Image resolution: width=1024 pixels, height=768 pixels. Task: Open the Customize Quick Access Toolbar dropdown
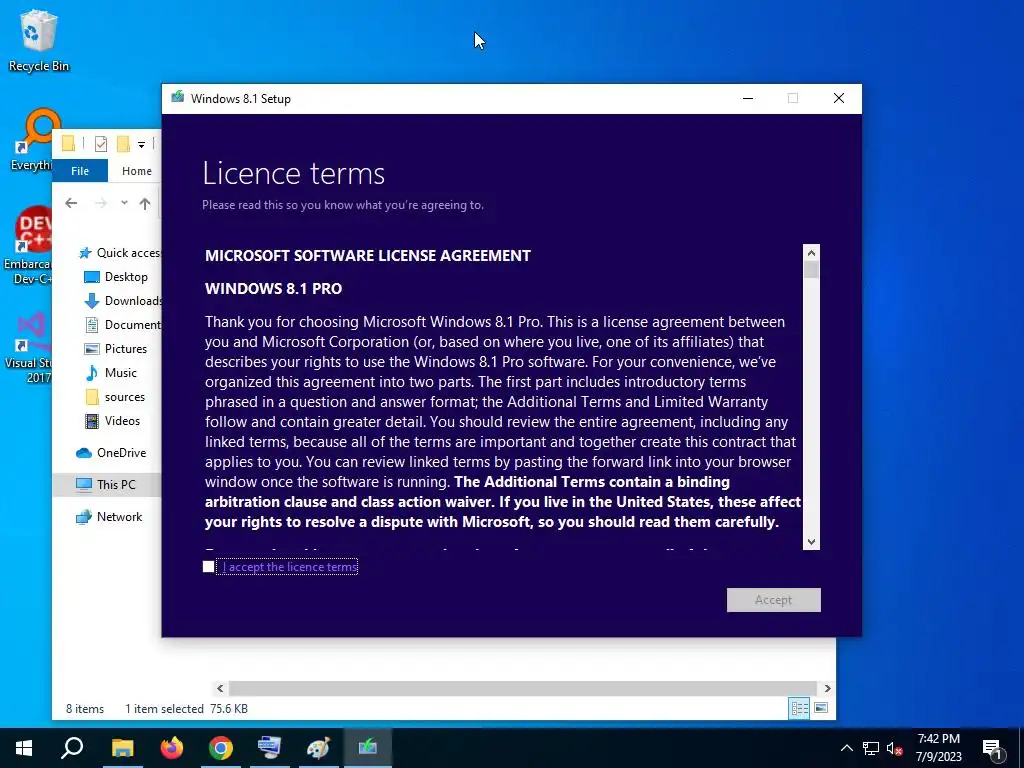point(141,144)
